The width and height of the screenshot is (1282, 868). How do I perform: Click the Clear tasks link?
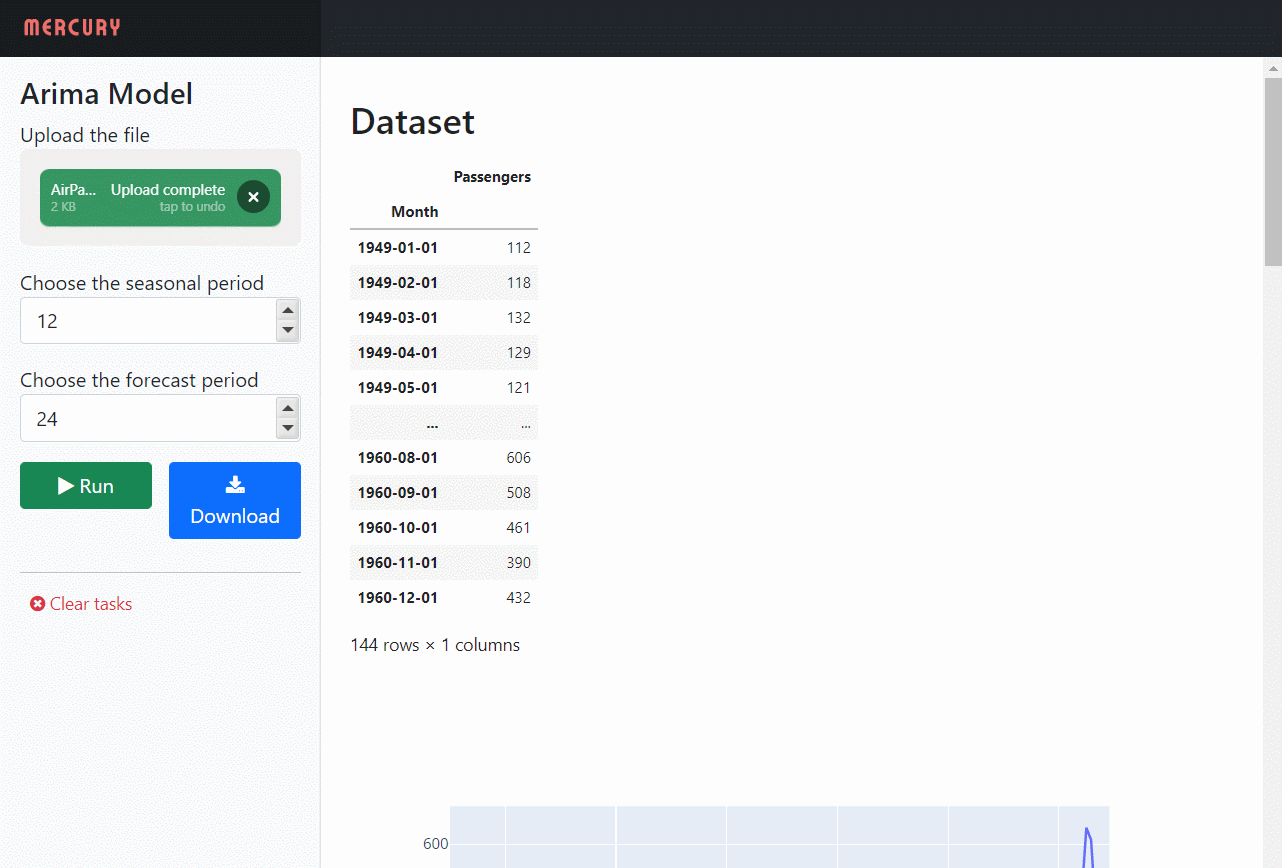tap(90, 604)
